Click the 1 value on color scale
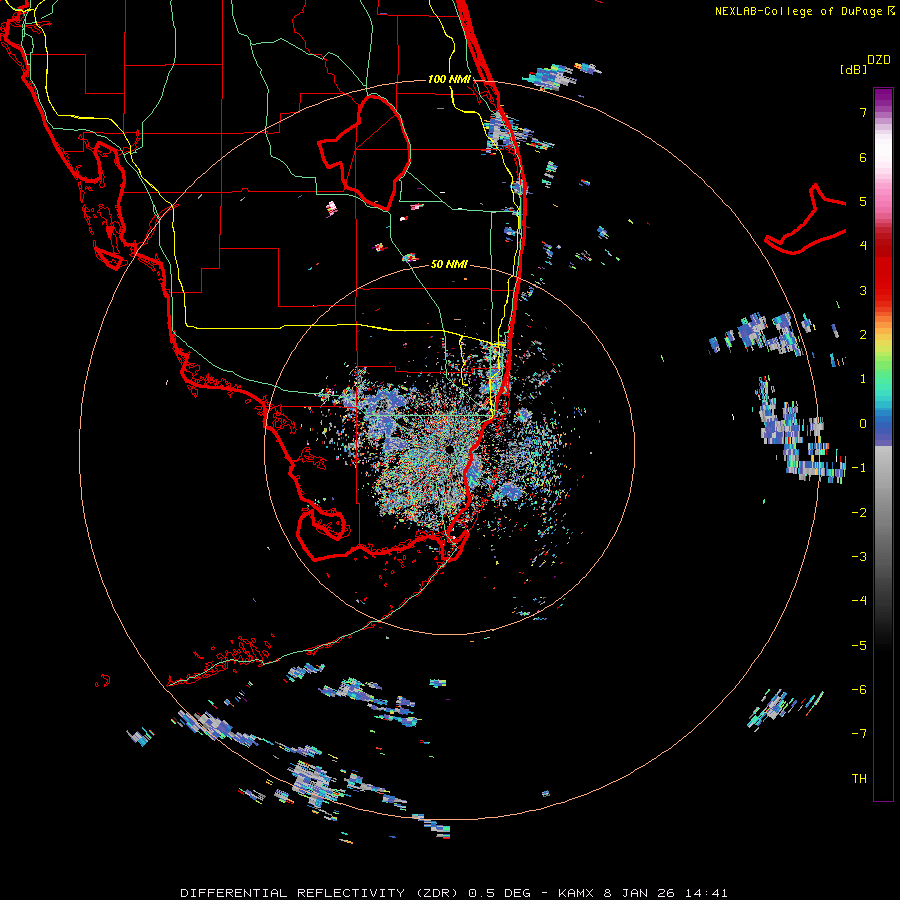The image size is (900, 900). (863, 379)
